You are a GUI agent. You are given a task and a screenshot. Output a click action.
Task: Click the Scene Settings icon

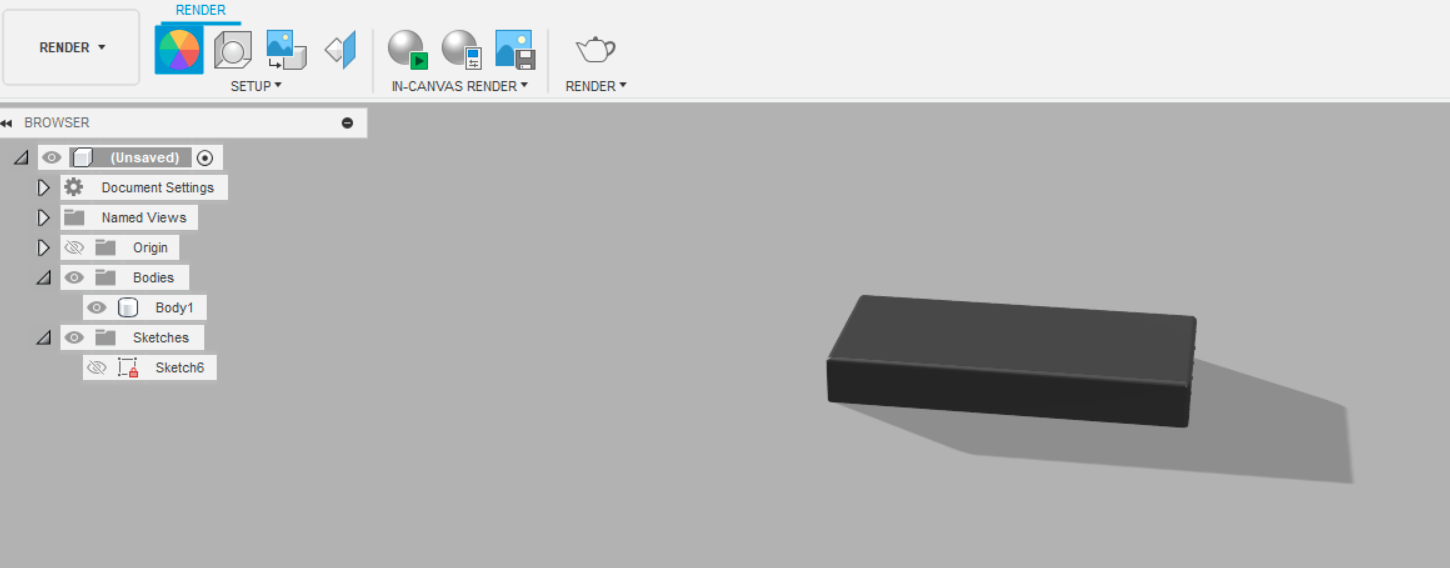click(233, 49)
